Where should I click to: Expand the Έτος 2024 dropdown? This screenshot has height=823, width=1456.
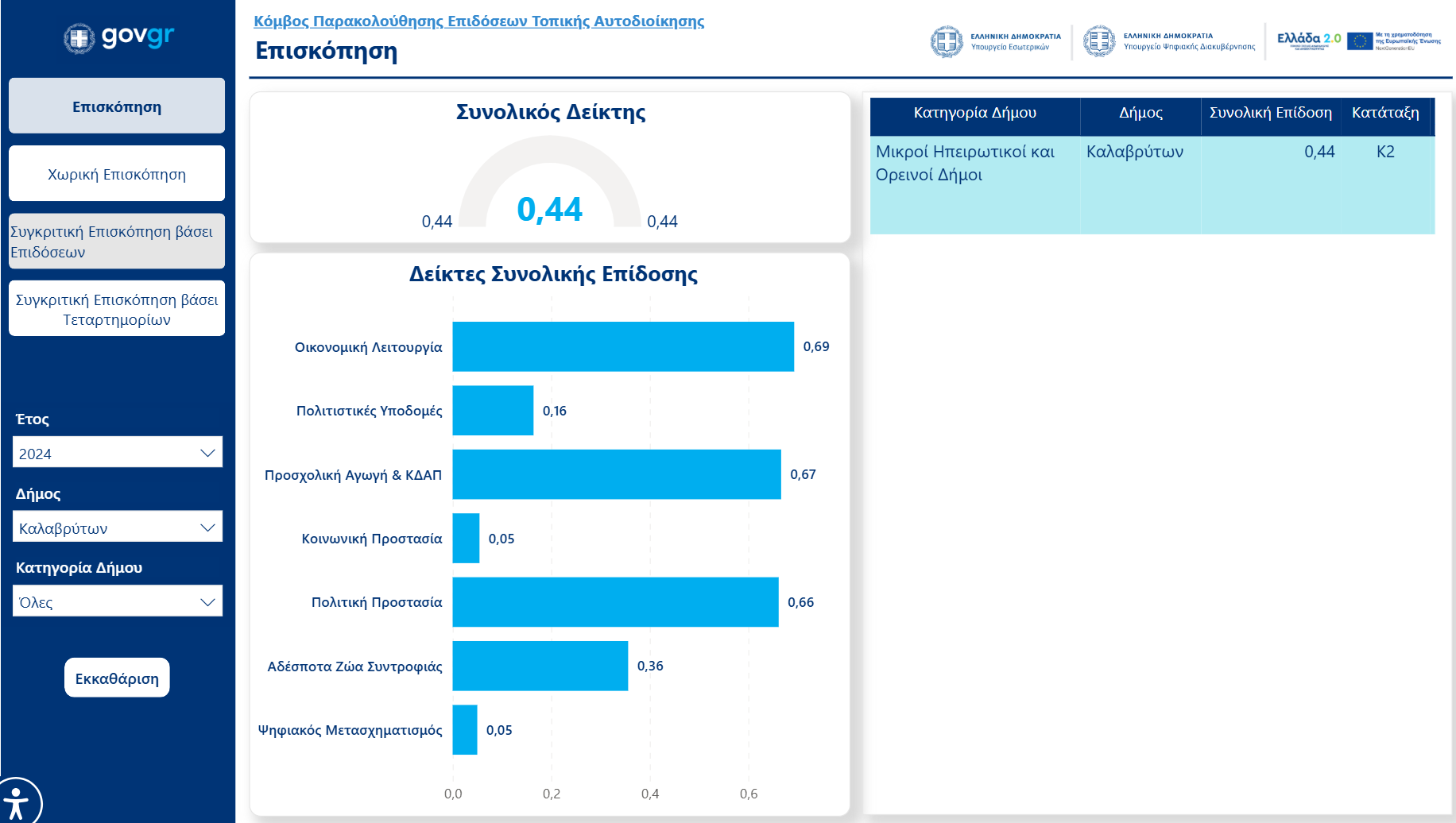click(x=118, y=453)
